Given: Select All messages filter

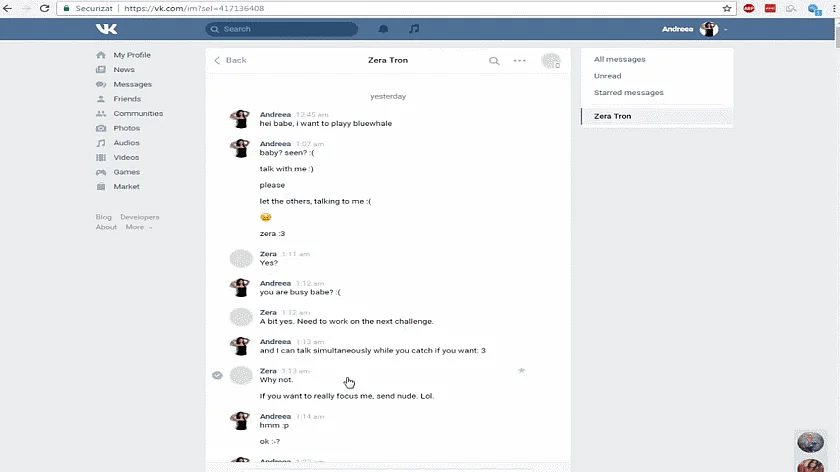Looking at the screenshot, I should tap(619, 59).
